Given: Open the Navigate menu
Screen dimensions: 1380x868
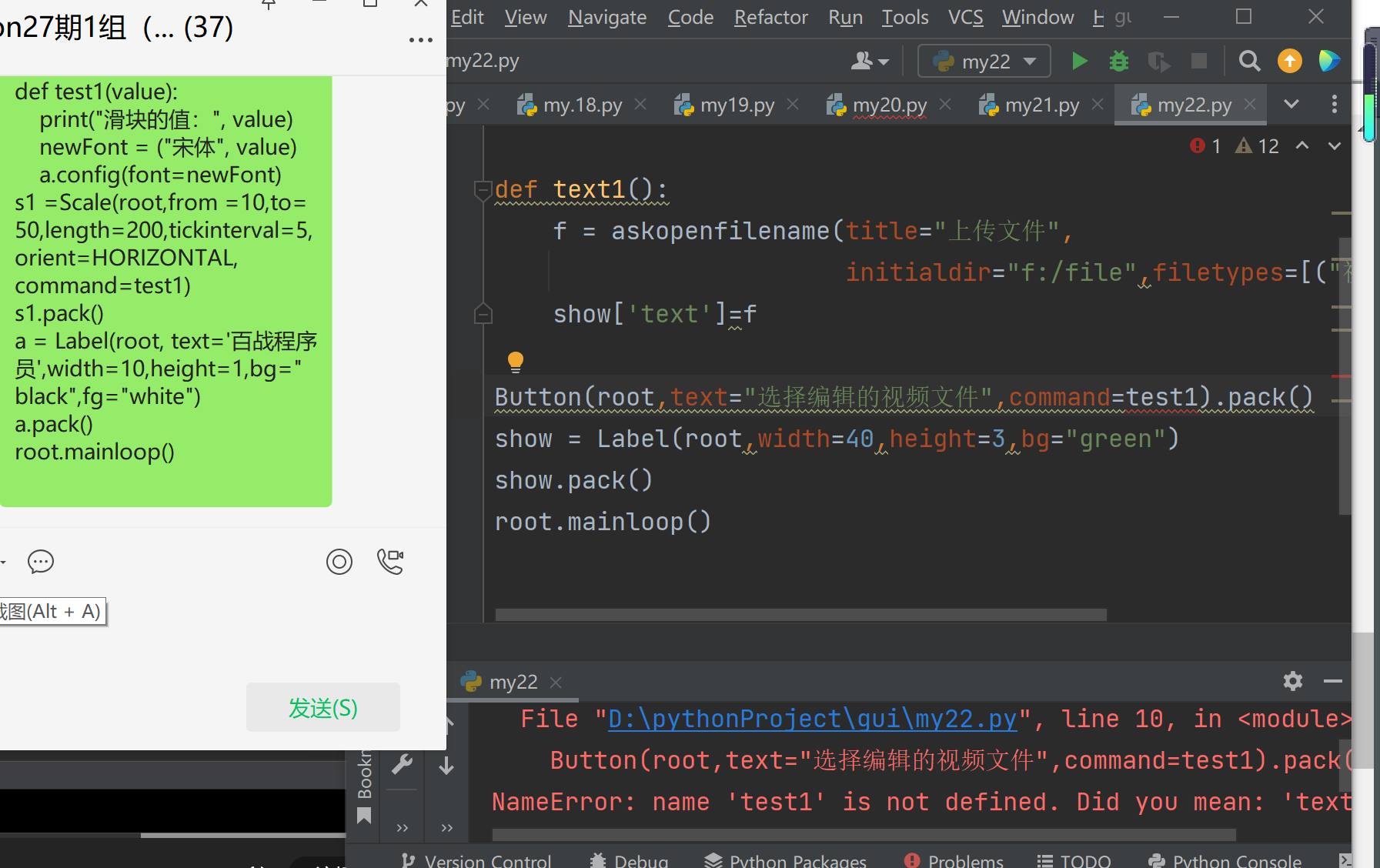Looking at the screenshot, I should pos(607,17).
